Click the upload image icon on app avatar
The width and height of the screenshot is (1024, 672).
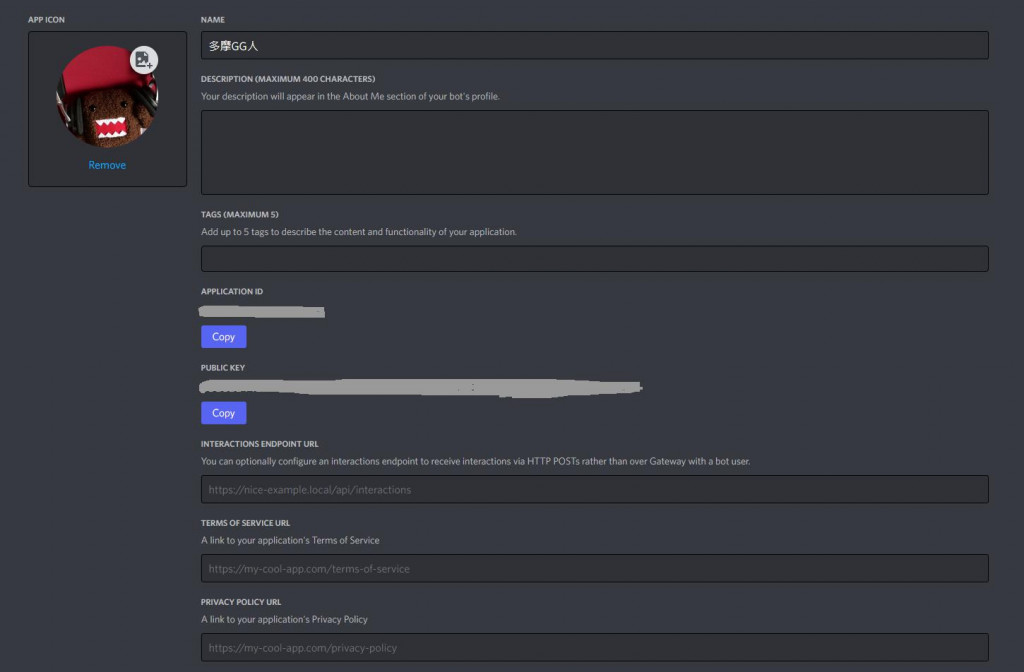coord(144,60)
